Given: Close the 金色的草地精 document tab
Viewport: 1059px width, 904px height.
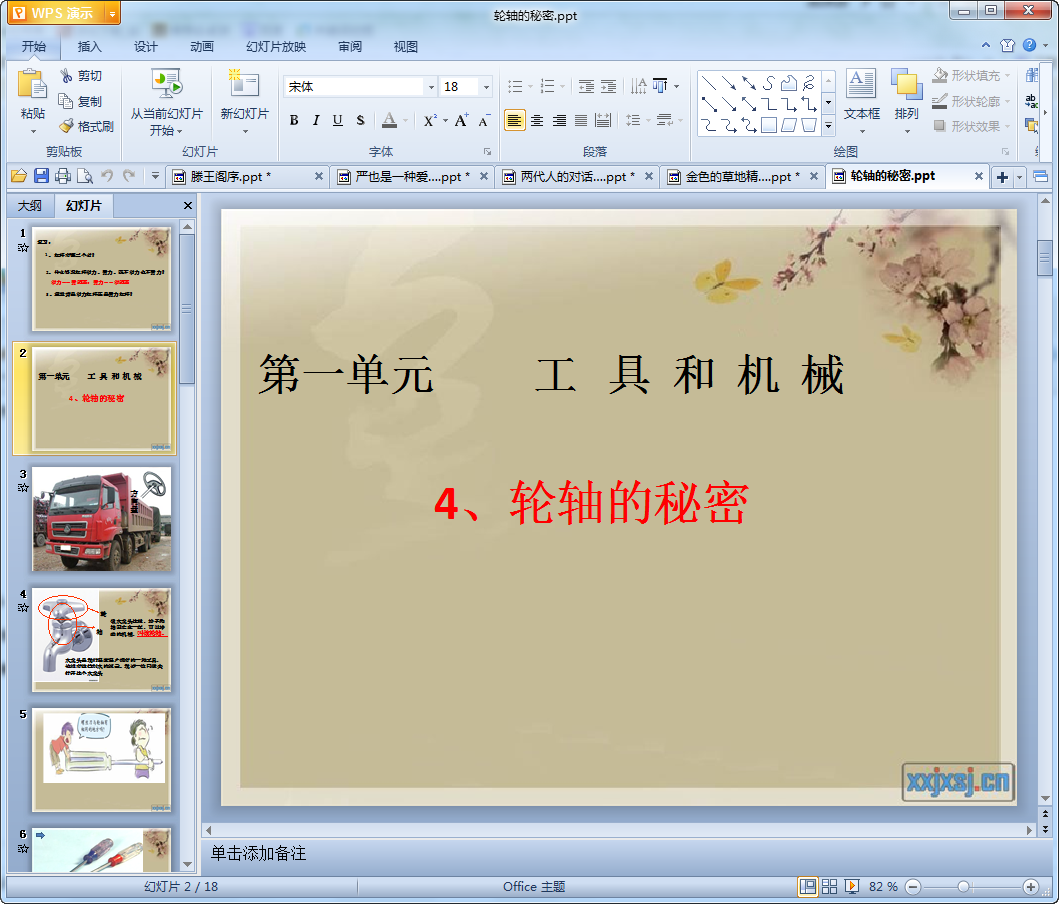Looking at the screenshot, I should point(814,176).
